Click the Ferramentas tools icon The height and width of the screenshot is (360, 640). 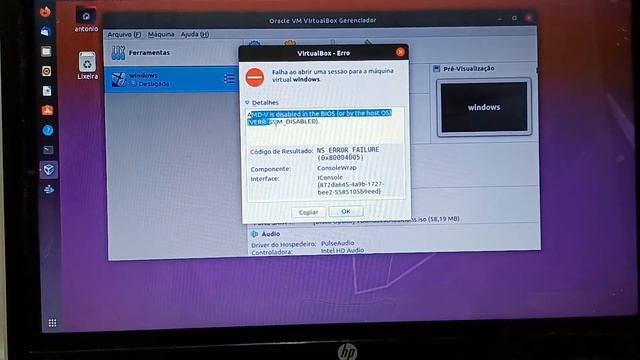tap(118, 53)
